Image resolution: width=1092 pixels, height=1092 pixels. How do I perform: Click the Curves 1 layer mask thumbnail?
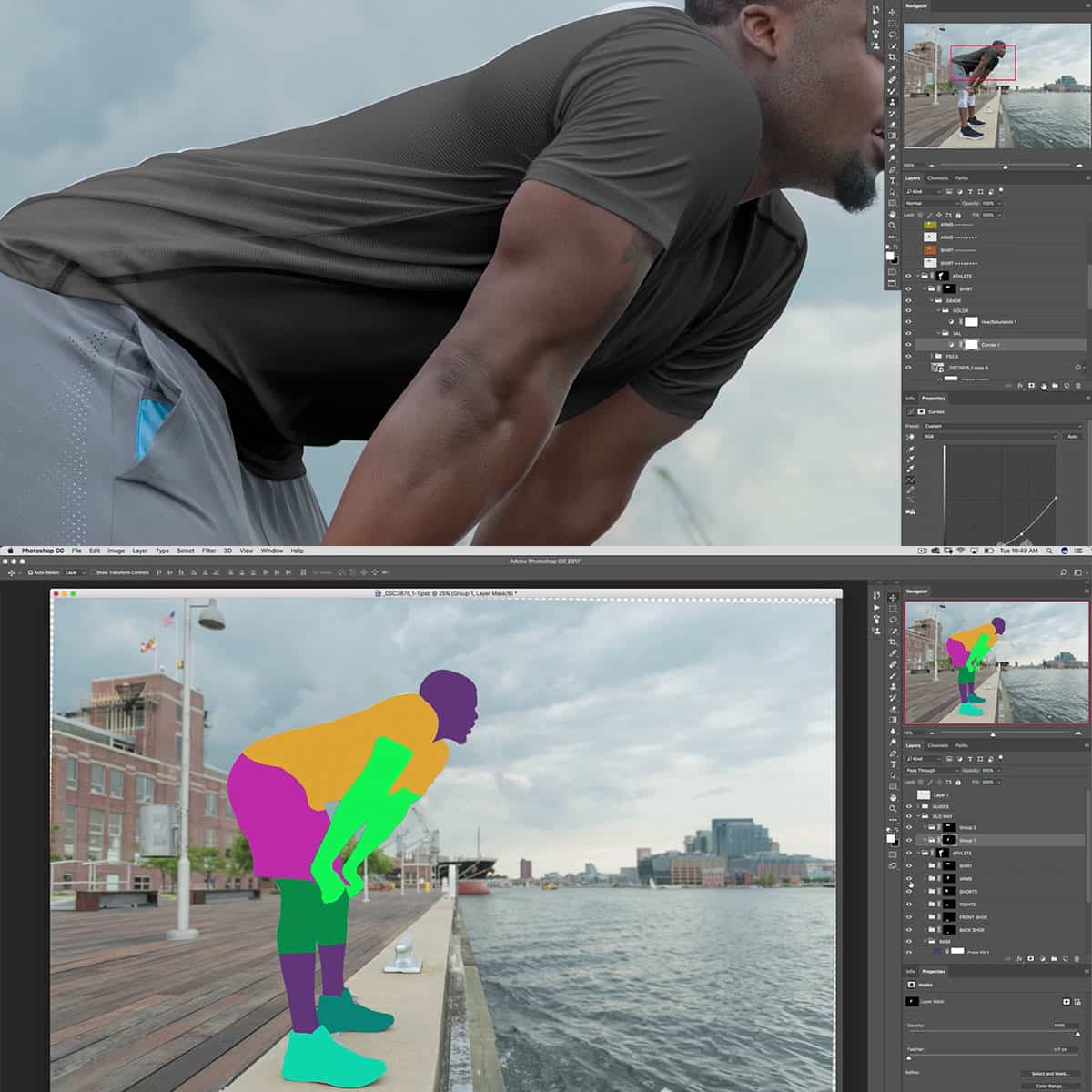click(971, 344)
